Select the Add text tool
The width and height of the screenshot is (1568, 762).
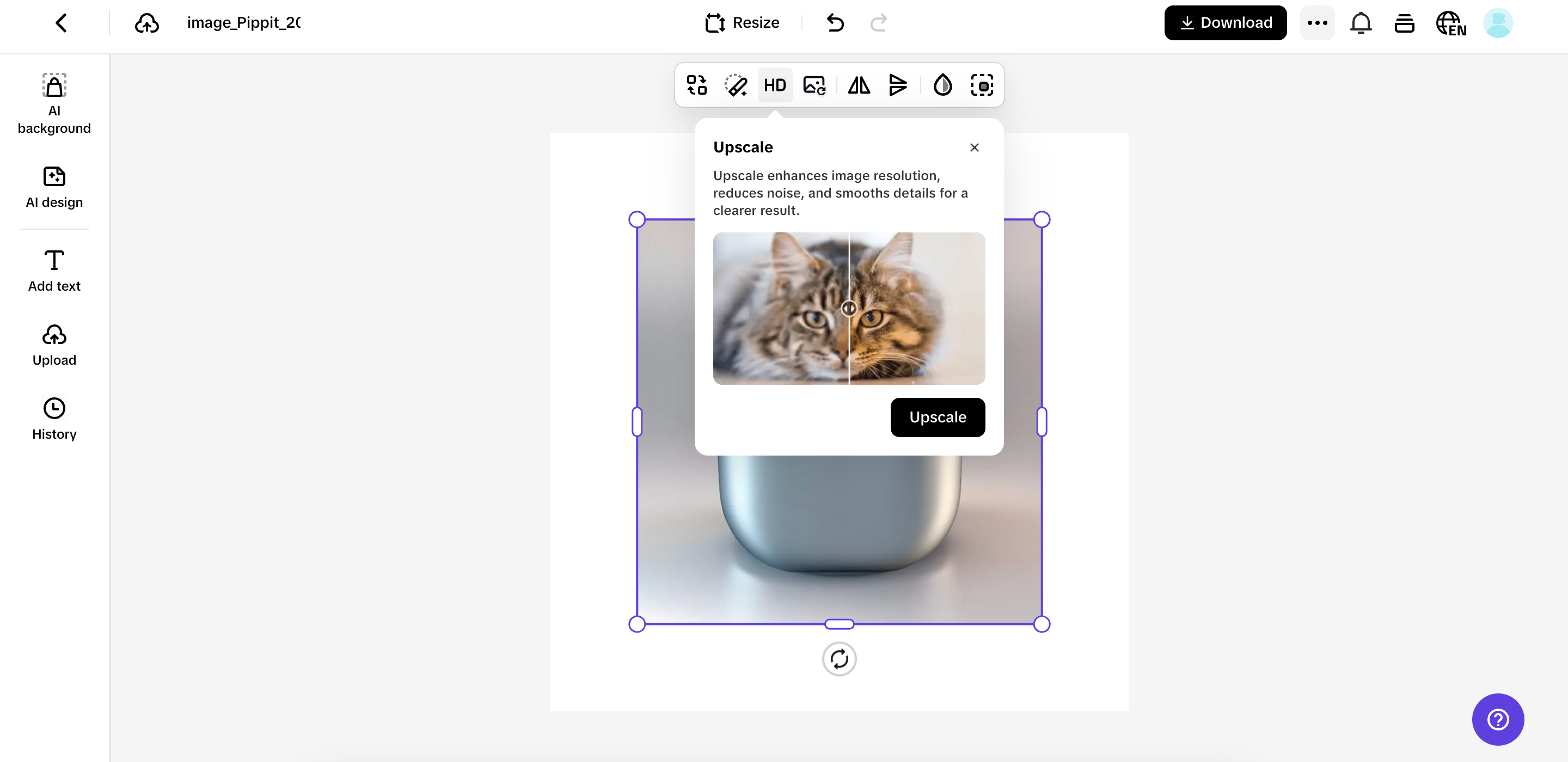coord(54,271)
